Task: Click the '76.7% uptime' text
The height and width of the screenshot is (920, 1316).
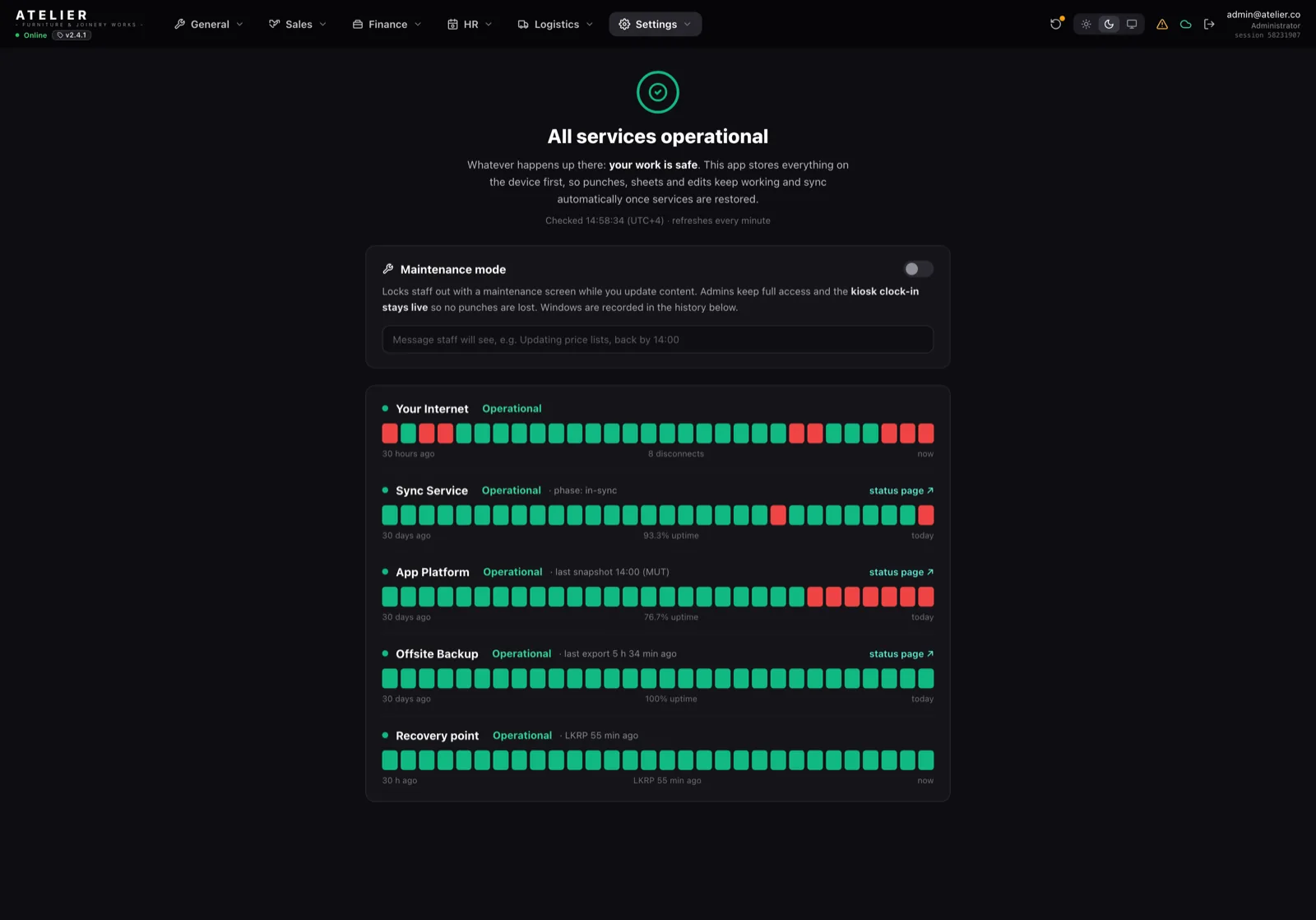Action: [671, 616]
